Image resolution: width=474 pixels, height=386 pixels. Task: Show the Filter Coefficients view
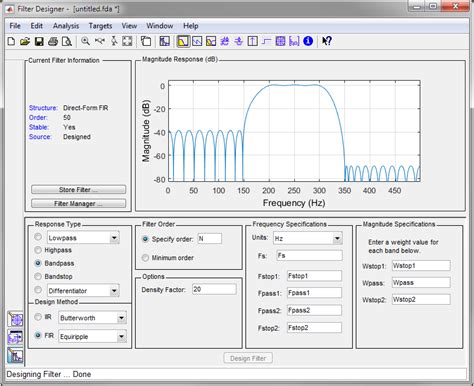click(294, 41)
